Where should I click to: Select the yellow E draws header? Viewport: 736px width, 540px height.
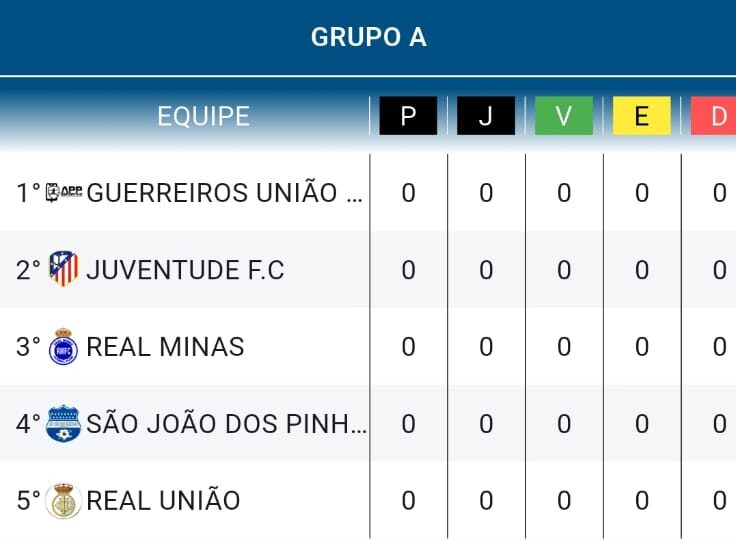point(642,116)
